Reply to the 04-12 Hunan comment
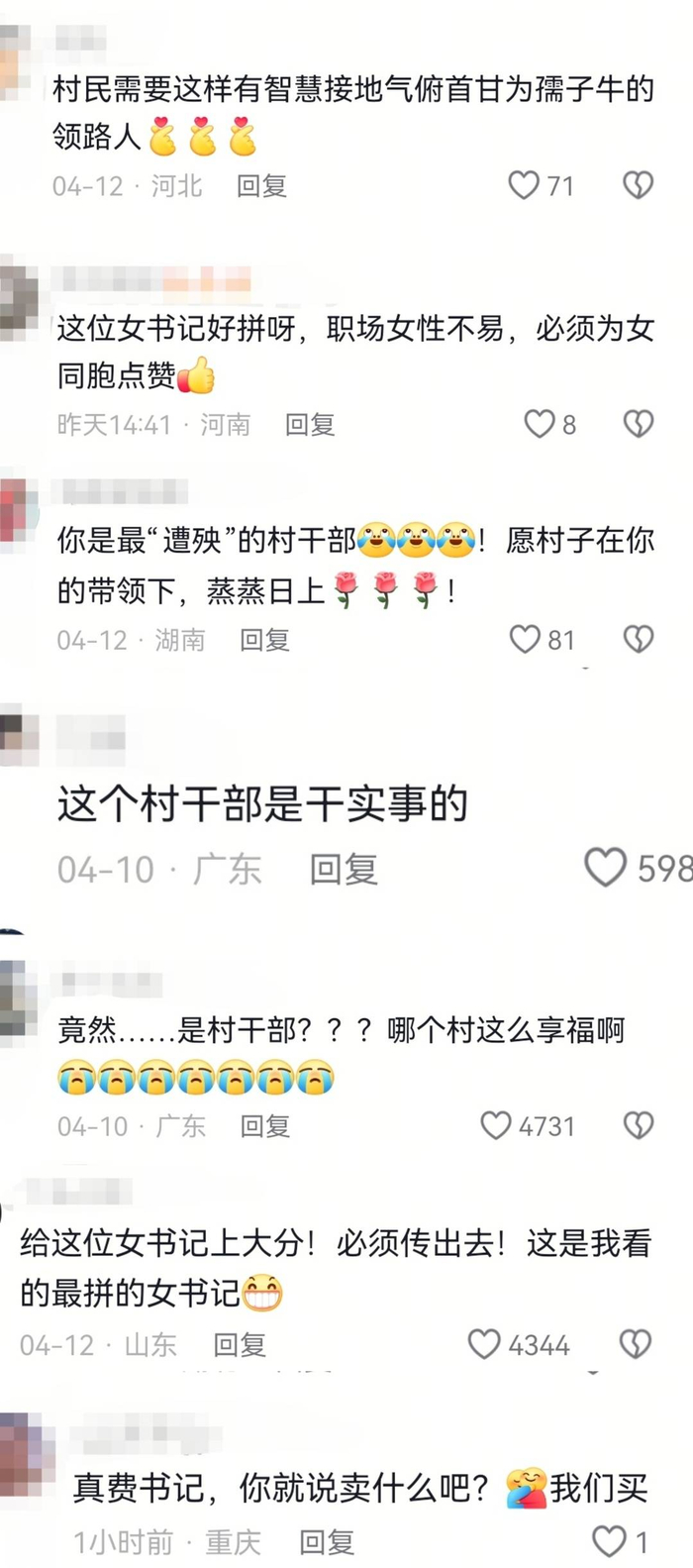 coord(264,639)
